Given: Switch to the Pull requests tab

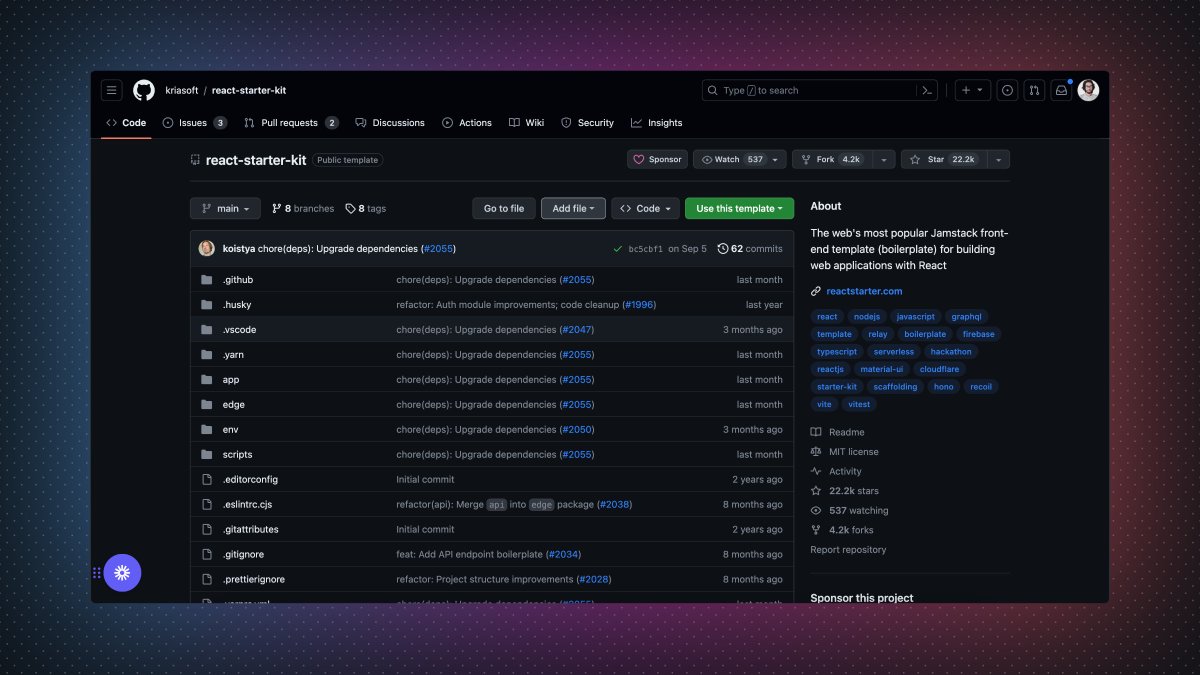Looking at the screenshot, I should point(291,123).
